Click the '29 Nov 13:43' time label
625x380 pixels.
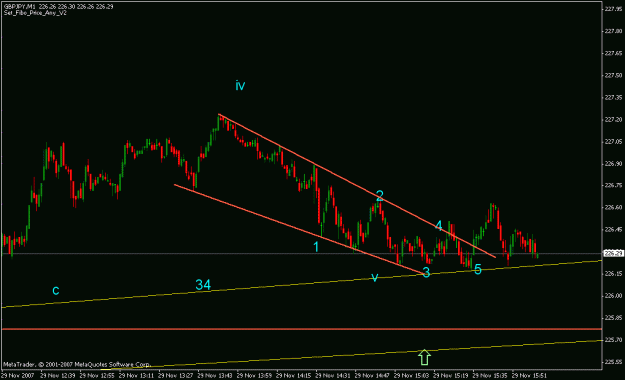[x=215, y=375]
